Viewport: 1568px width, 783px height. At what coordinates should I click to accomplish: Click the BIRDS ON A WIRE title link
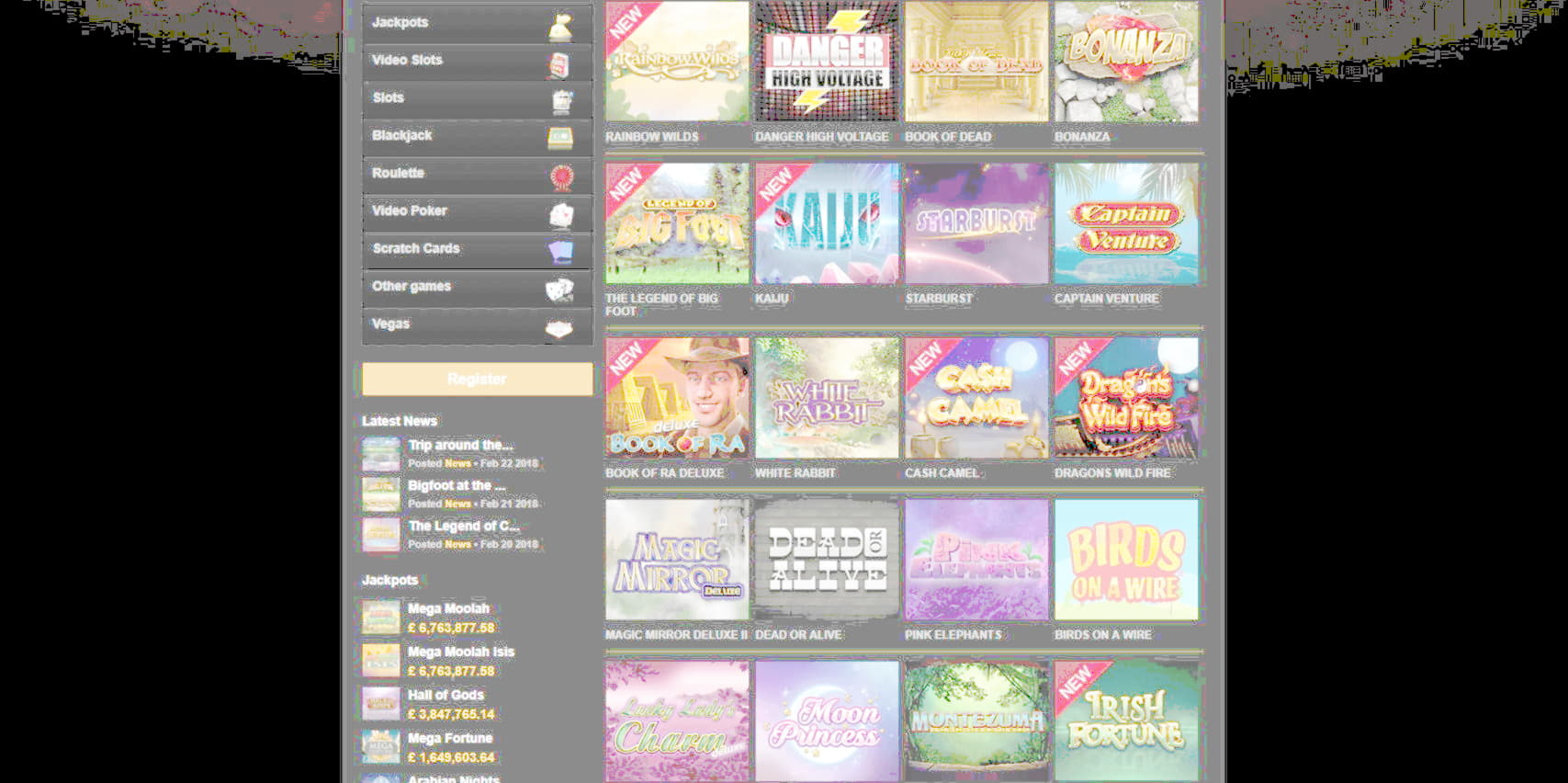(1102, 635)
